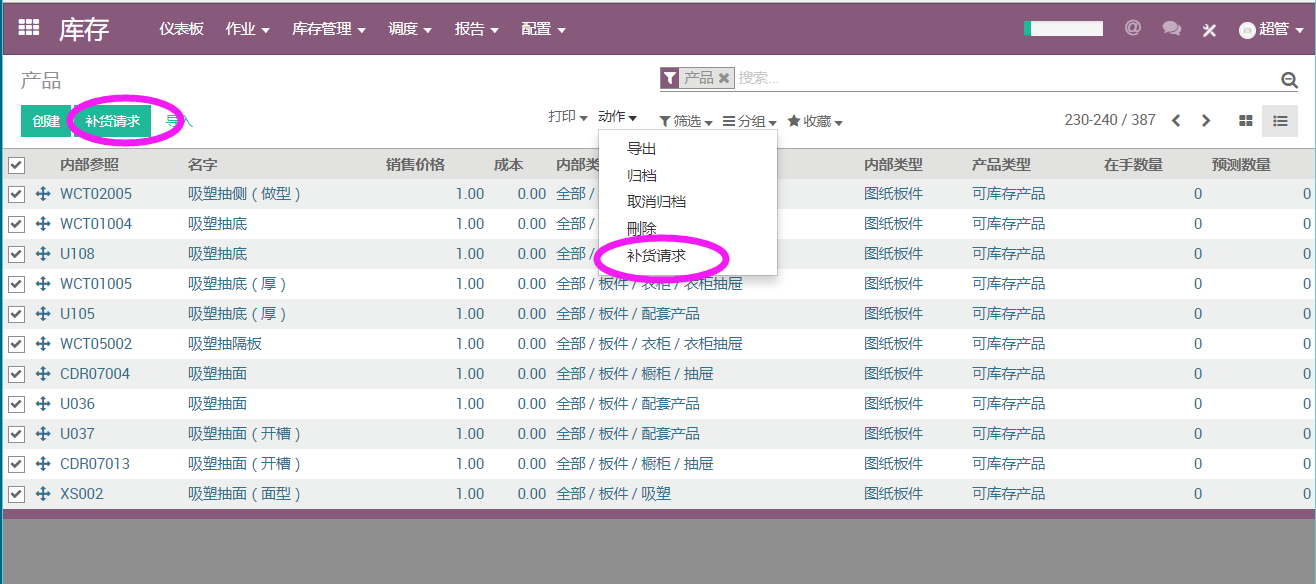Go to previous page of records
Viewport: 1316px width, 584px height.
1176,121
